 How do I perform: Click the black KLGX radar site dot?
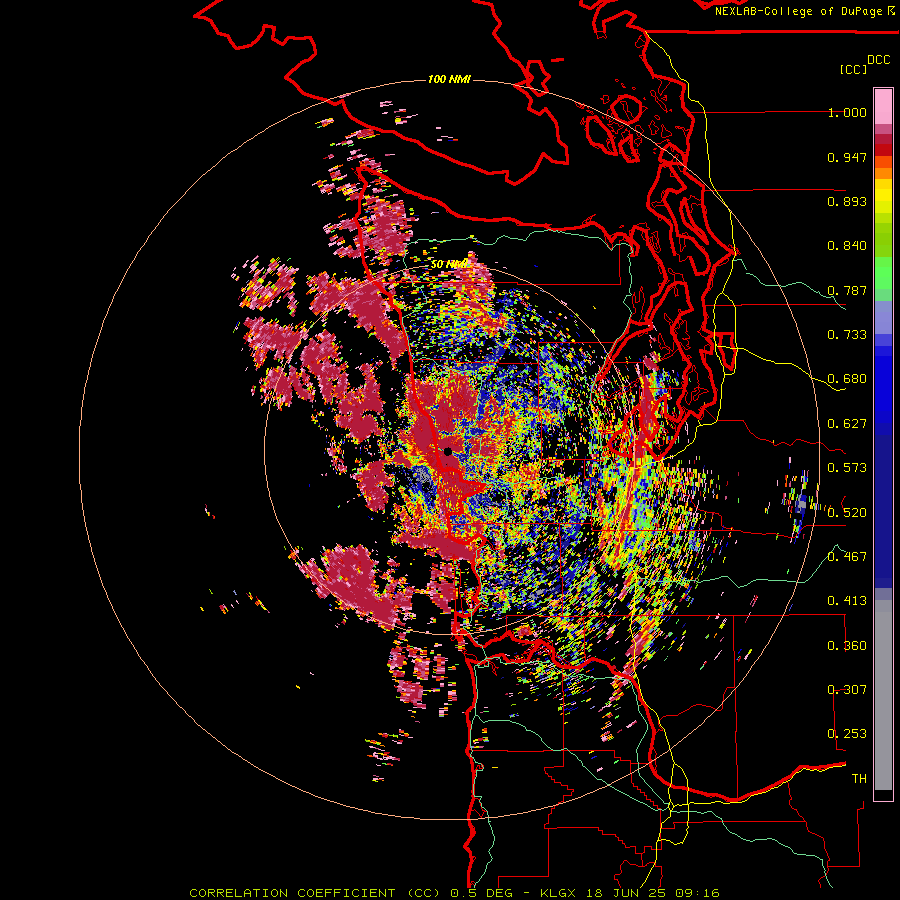click(448, 452)
